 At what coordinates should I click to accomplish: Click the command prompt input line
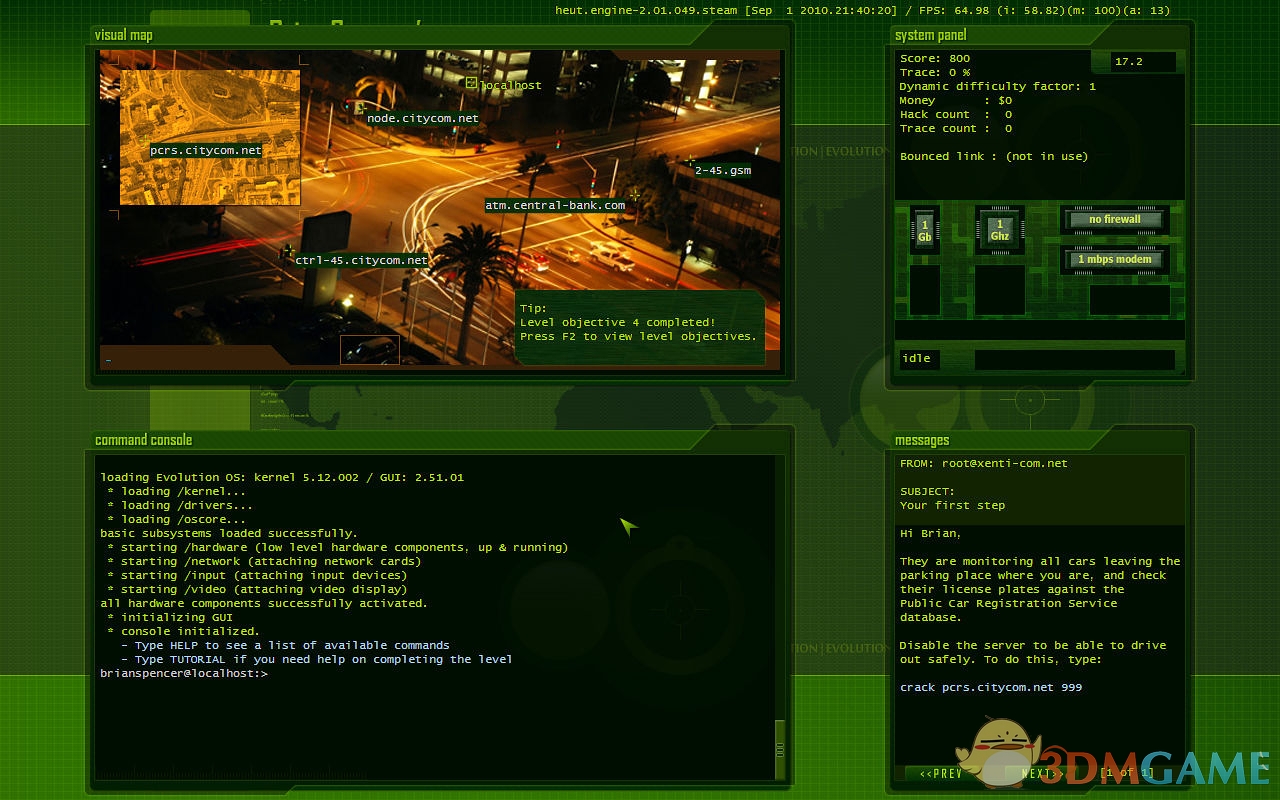400,674
